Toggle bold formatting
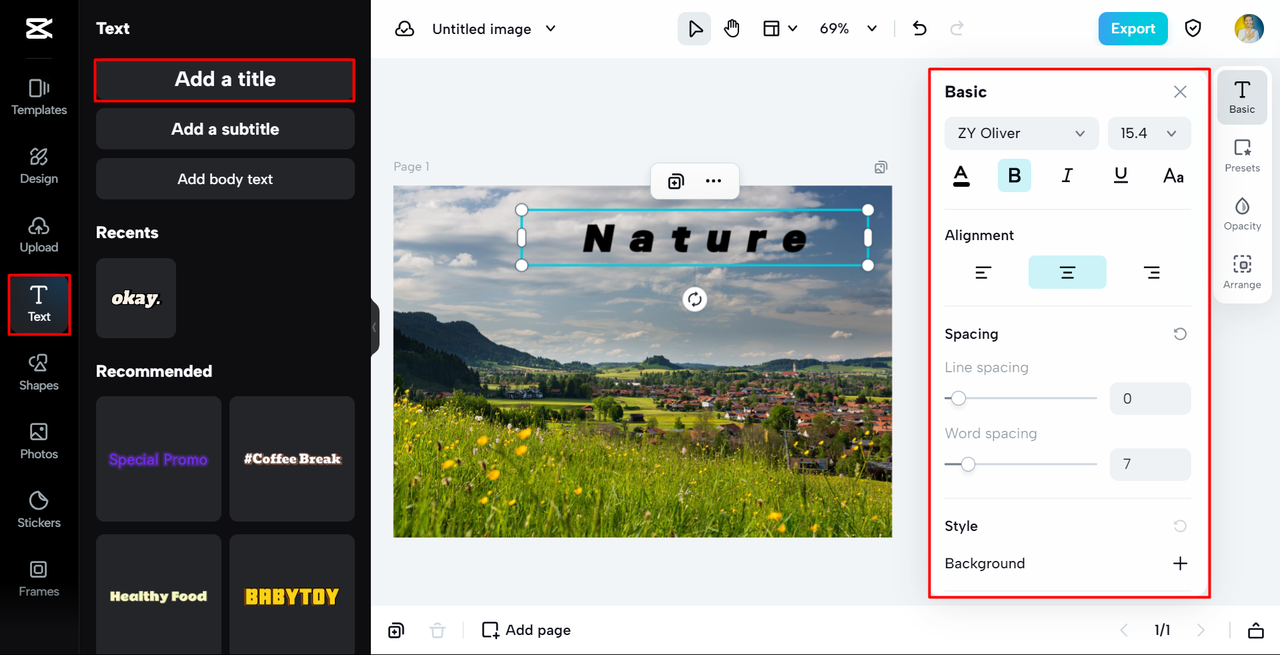The height and width of the screenshot is (655, 1280). click(x=1014, y=176)
